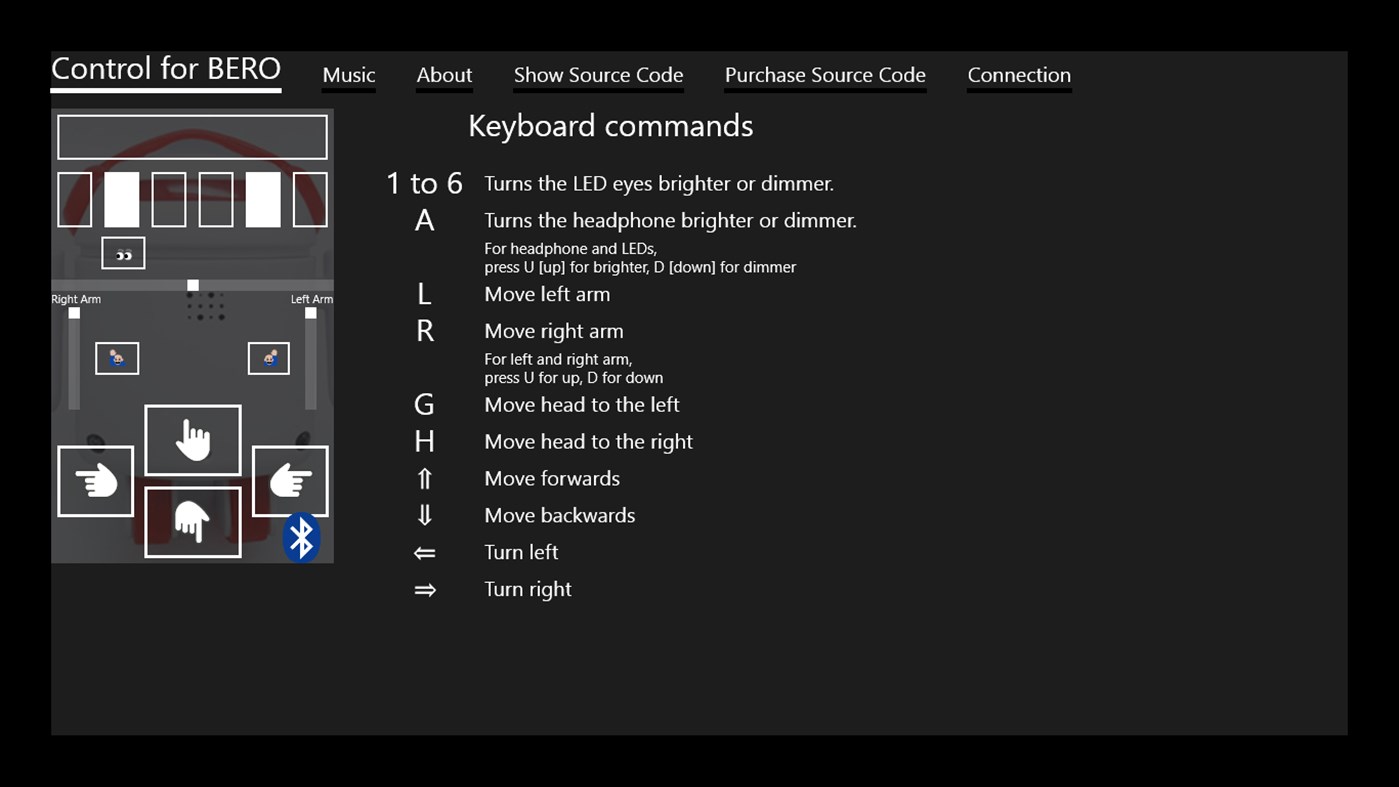The width and height of the screenshot is (1399, 787).
Task: Click the turn-right pointing hand button
Action: [x=289, y=481]
